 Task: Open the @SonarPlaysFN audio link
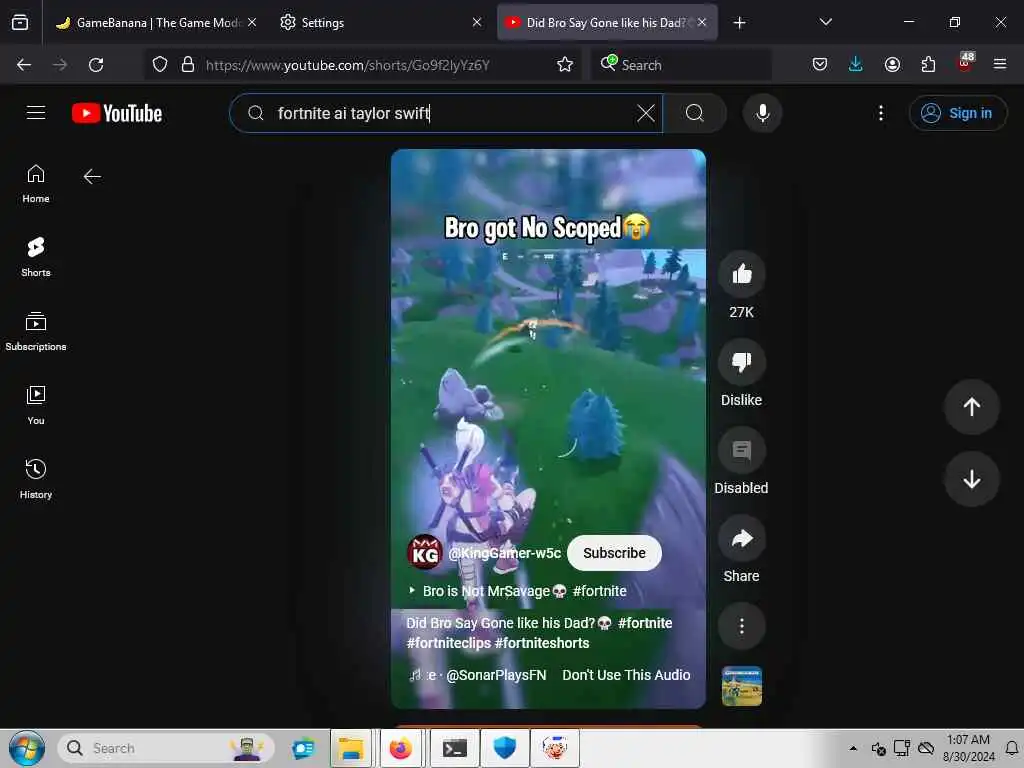[496, 675]
